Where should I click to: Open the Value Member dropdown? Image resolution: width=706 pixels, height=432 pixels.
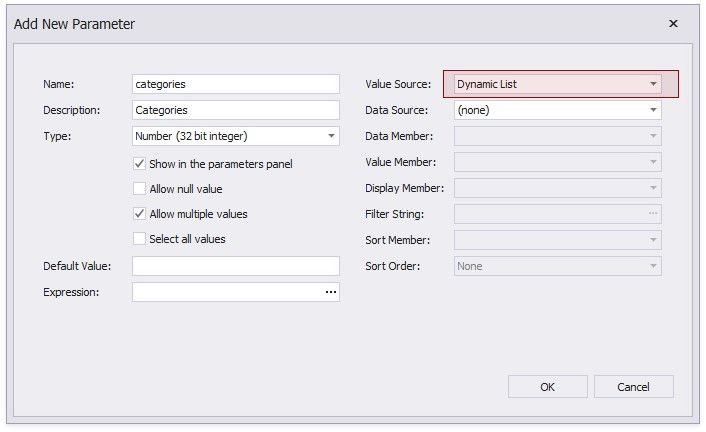653,162
